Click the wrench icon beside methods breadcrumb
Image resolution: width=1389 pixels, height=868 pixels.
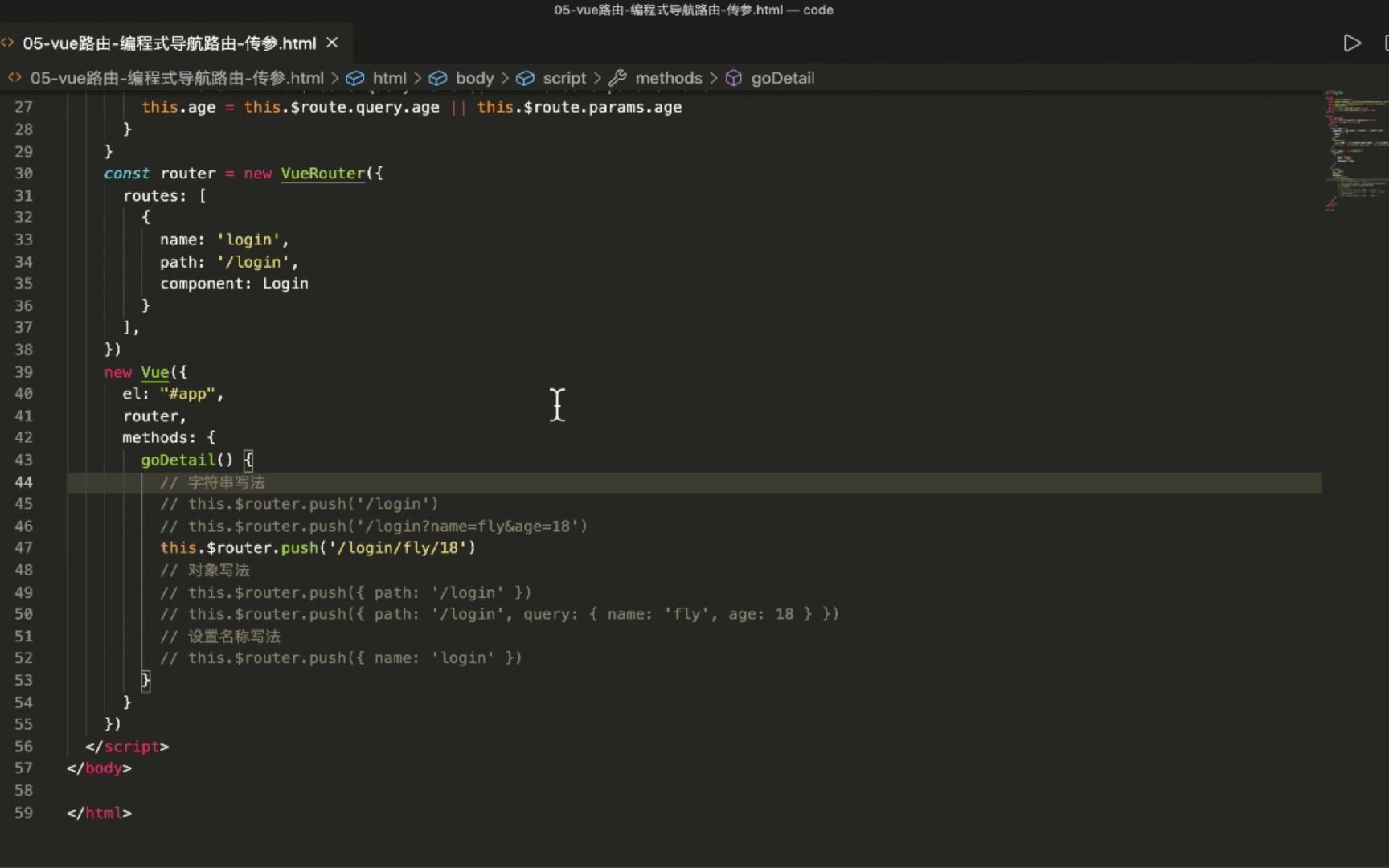point(618,78)
